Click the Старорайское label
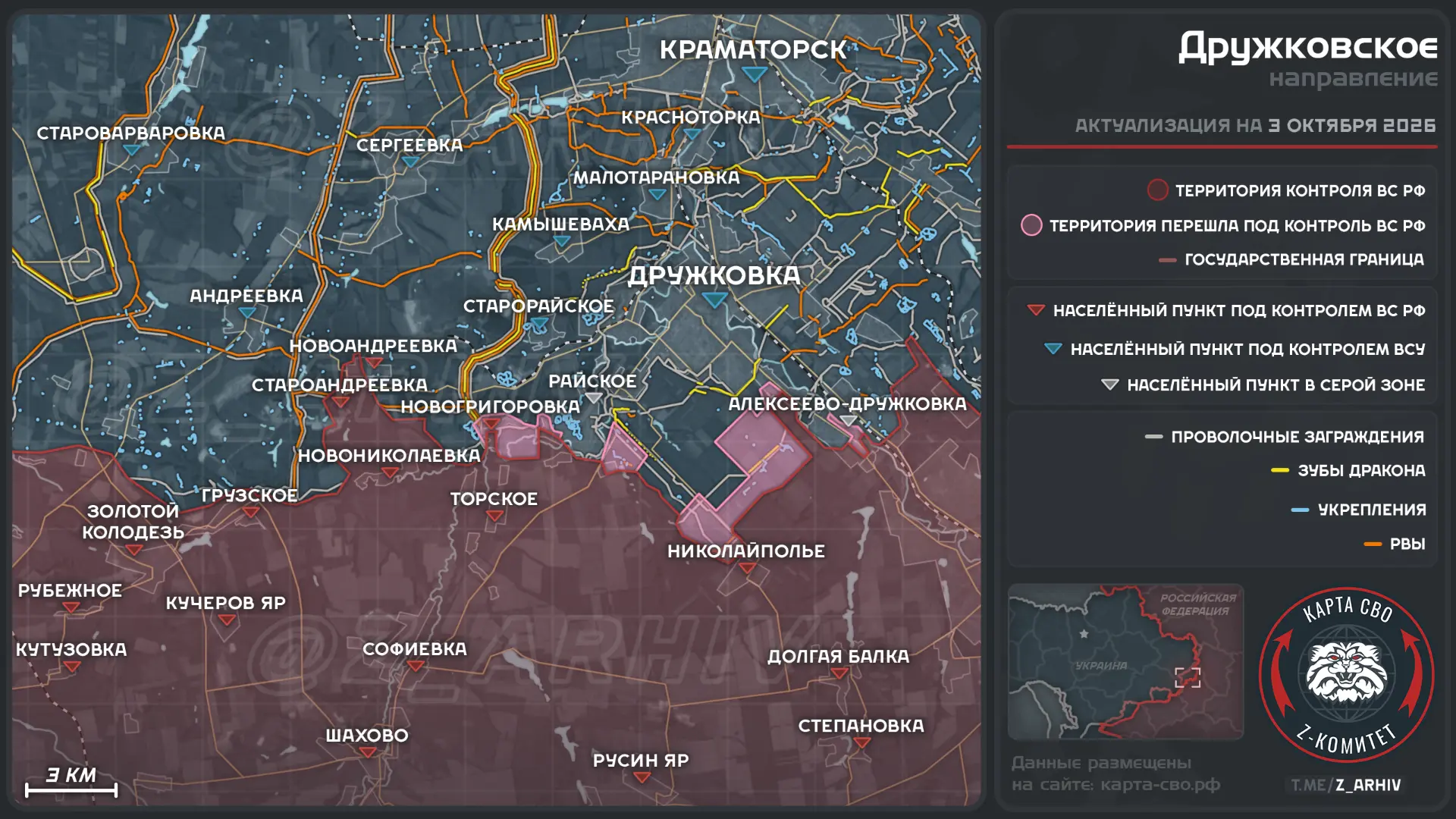Image resolution: width=1456 pixels, height=819 pixels. (x=538, y=306)
